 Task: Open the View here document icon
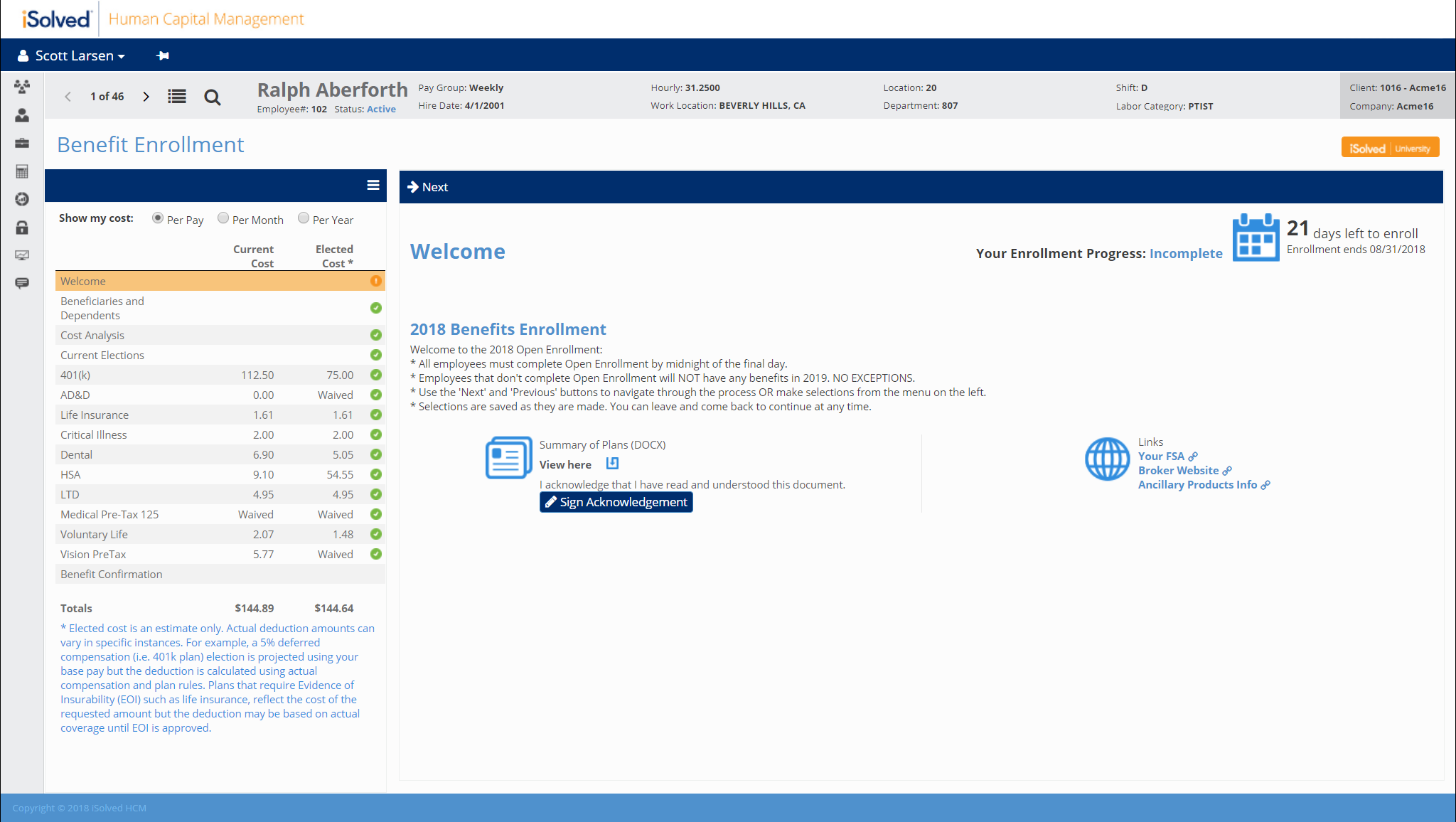click(x=612, y=464)
